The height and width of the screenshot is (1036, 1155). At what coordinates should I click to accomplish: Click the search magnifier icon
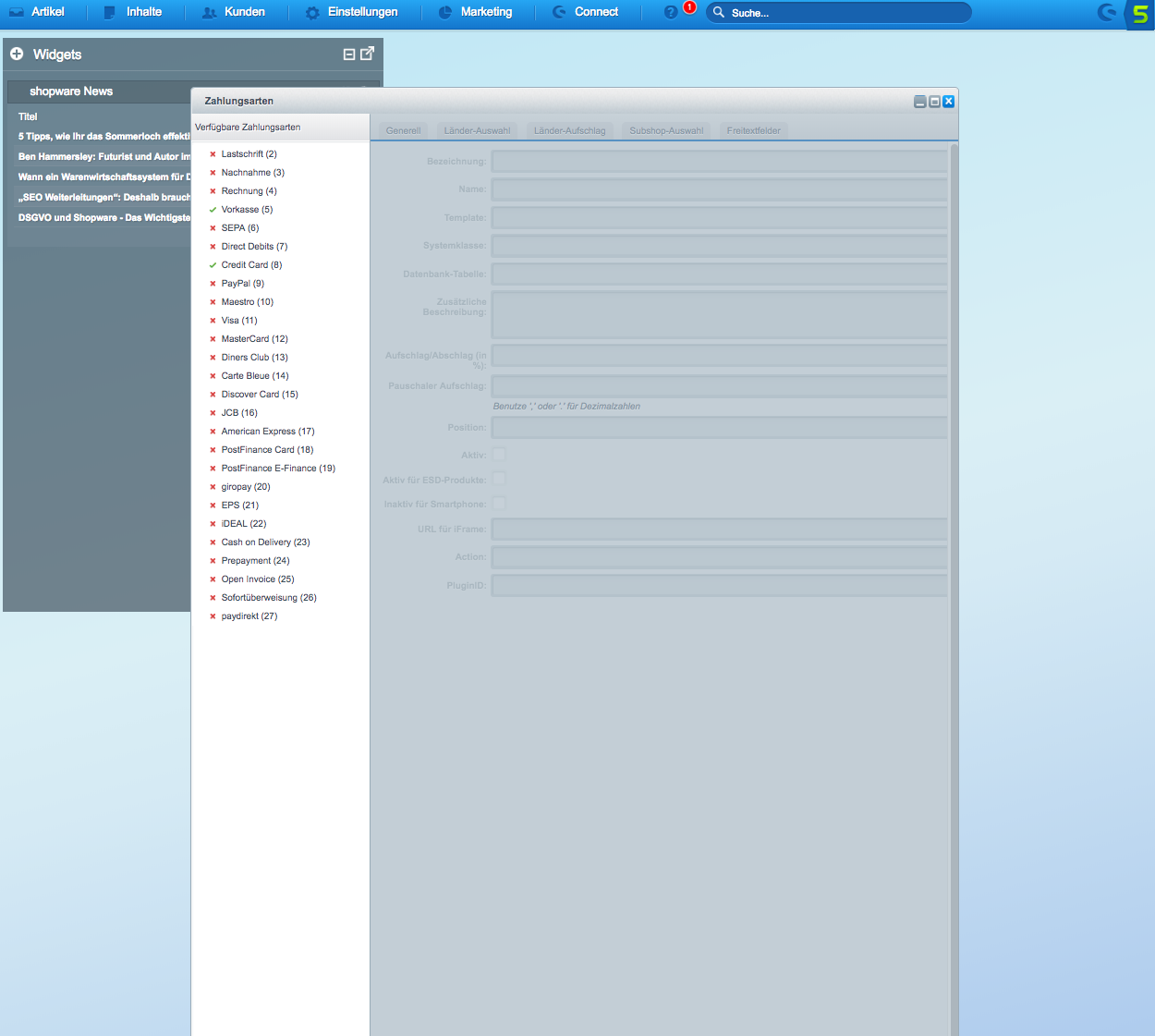pos(719,12)
